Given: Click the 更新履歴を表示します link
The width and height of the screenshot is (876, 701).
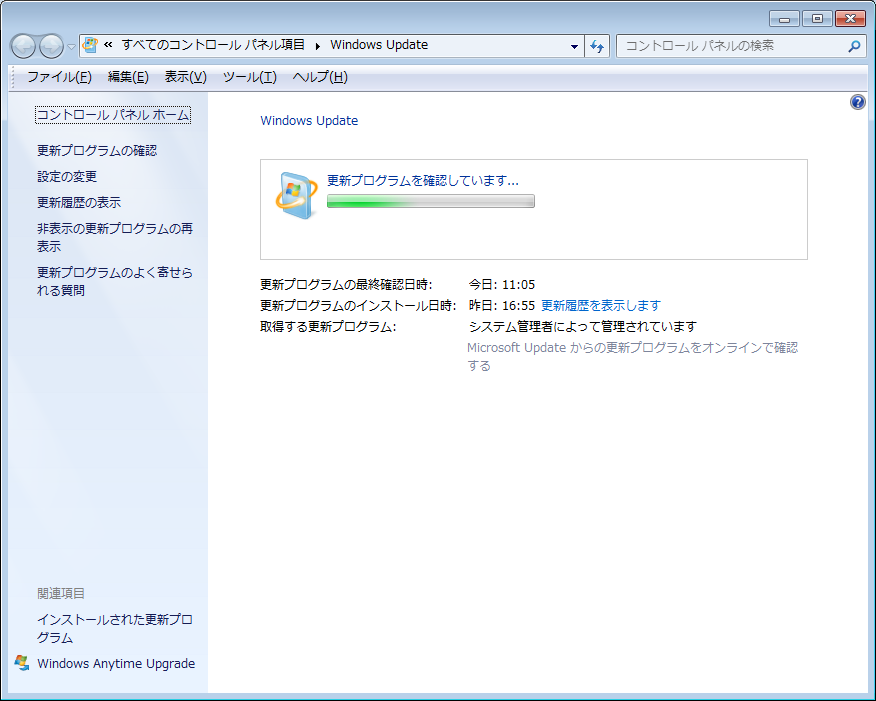Looking at the screenshot, I should click(600, 305).
